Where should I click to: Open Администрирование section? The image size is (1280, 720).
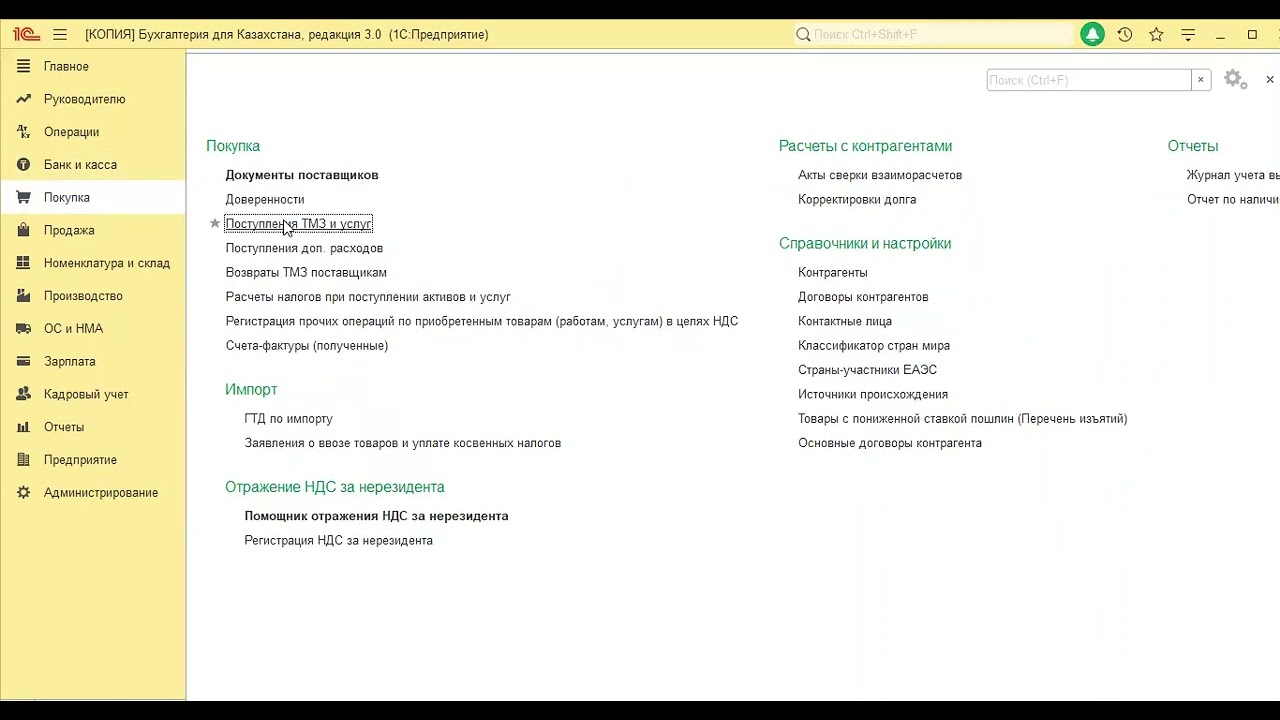coord(101,493)
